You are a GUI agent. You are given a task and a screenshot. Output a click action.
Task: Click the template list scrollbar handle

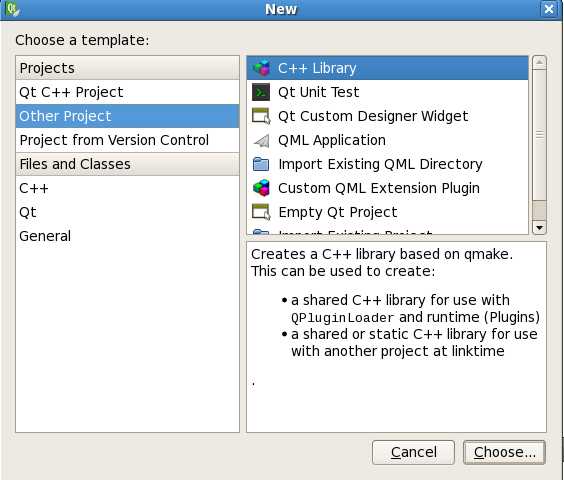tap(539, 135)
